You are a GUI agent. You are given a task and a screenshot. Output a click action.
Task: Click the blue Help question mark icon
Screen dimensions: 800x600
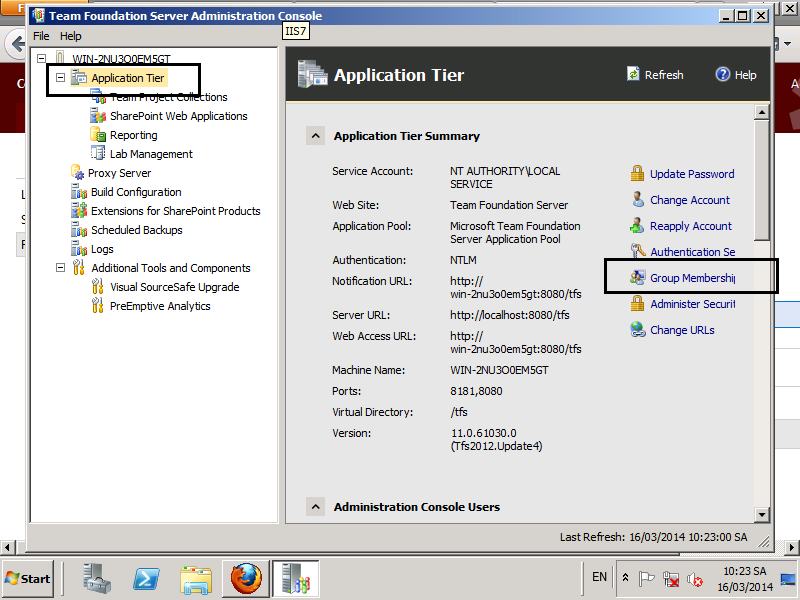722,74
